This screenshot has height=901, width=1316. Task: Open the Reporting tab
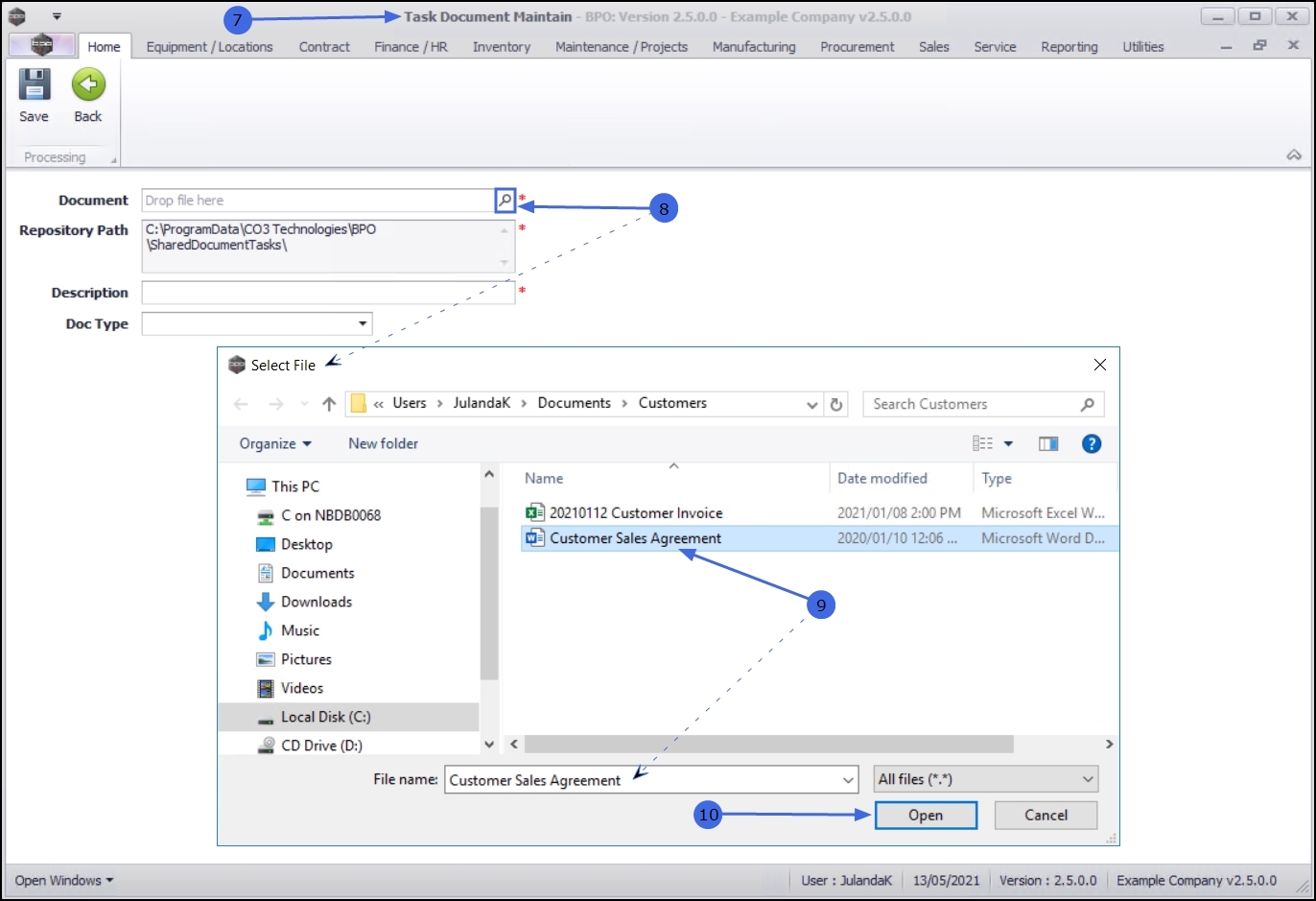click(x=1069, y=46)
